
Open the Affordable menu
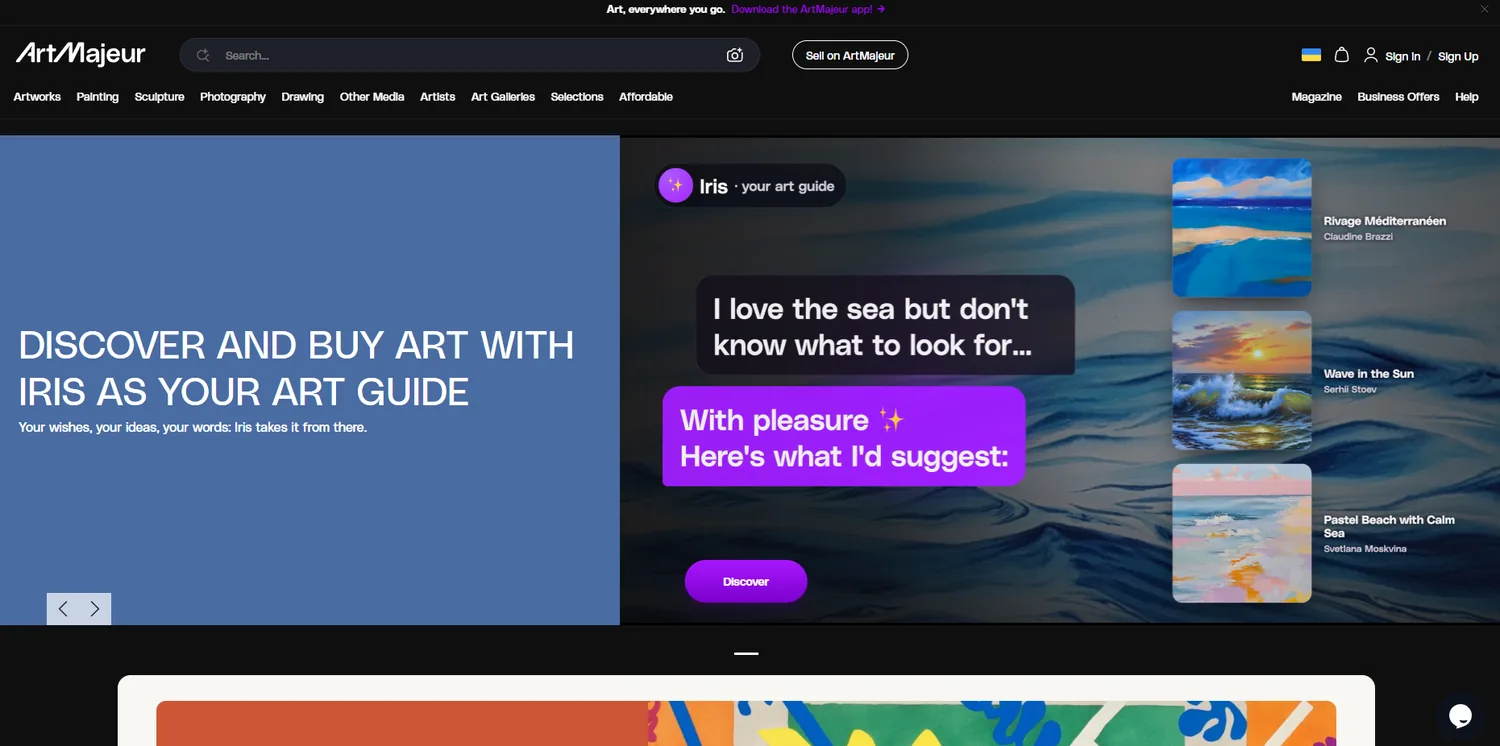point(646,97)
